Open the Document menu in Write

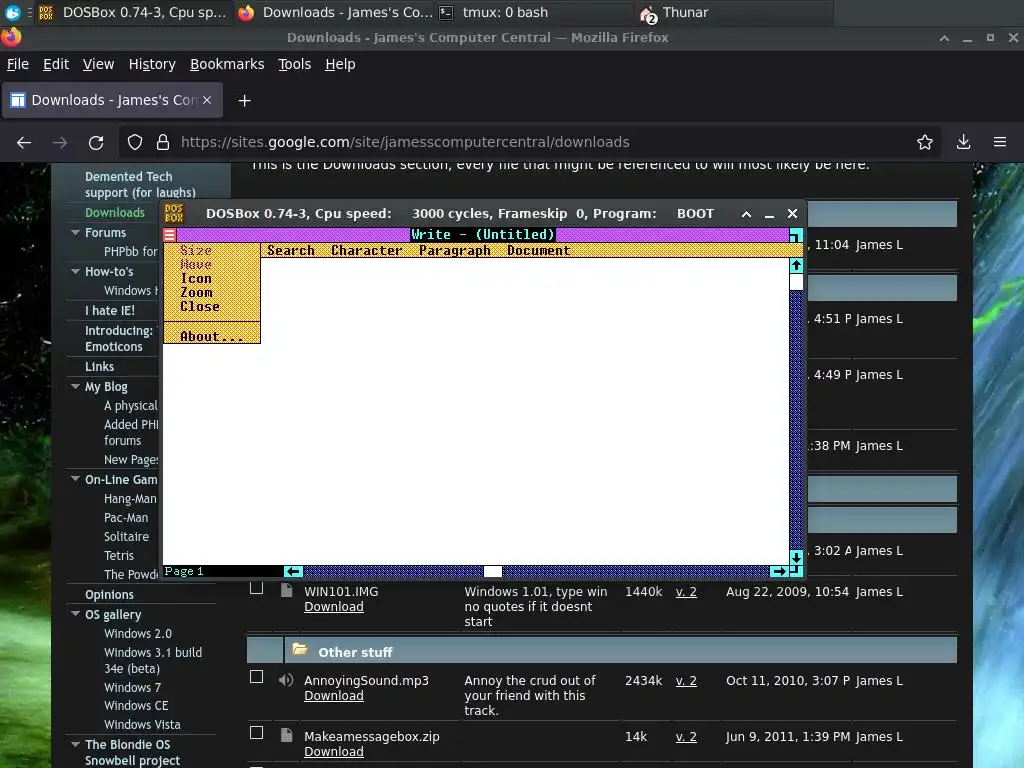(539, 250)
